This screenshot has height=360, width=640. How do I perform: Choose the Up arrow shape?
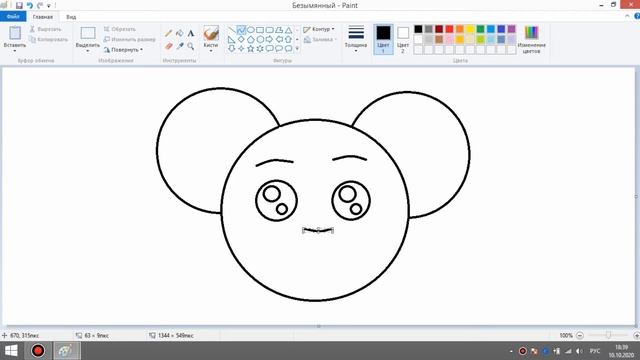pos(288,39)
